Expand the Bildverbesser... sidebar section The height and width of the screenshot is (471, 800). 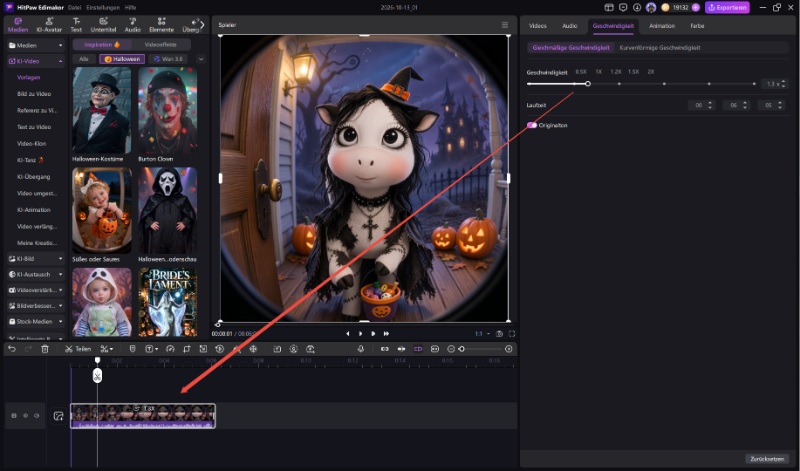pyautogui.click(x=36, y=306)
